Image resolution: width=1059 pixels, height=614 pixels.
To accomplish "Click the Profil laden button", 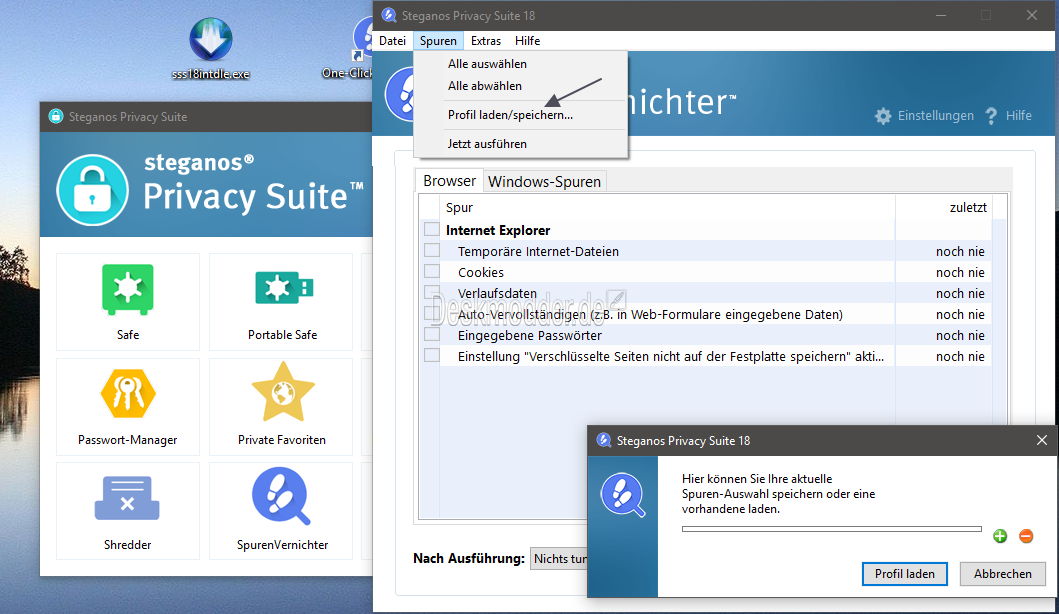I will (x=904, y=573).
